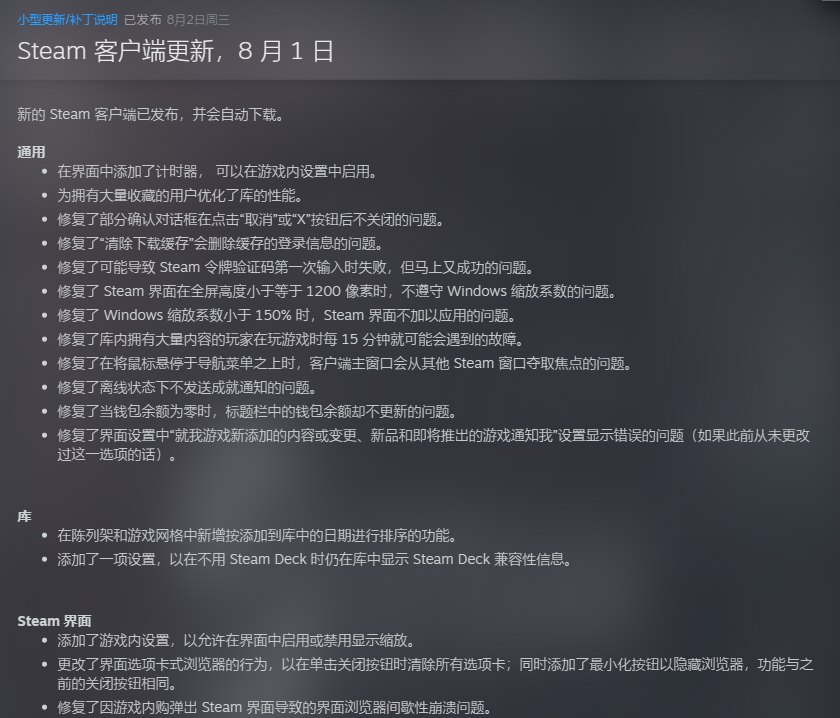Click the line about 在界面中添加了计时器
840x718 pixels.
[218, 171]
